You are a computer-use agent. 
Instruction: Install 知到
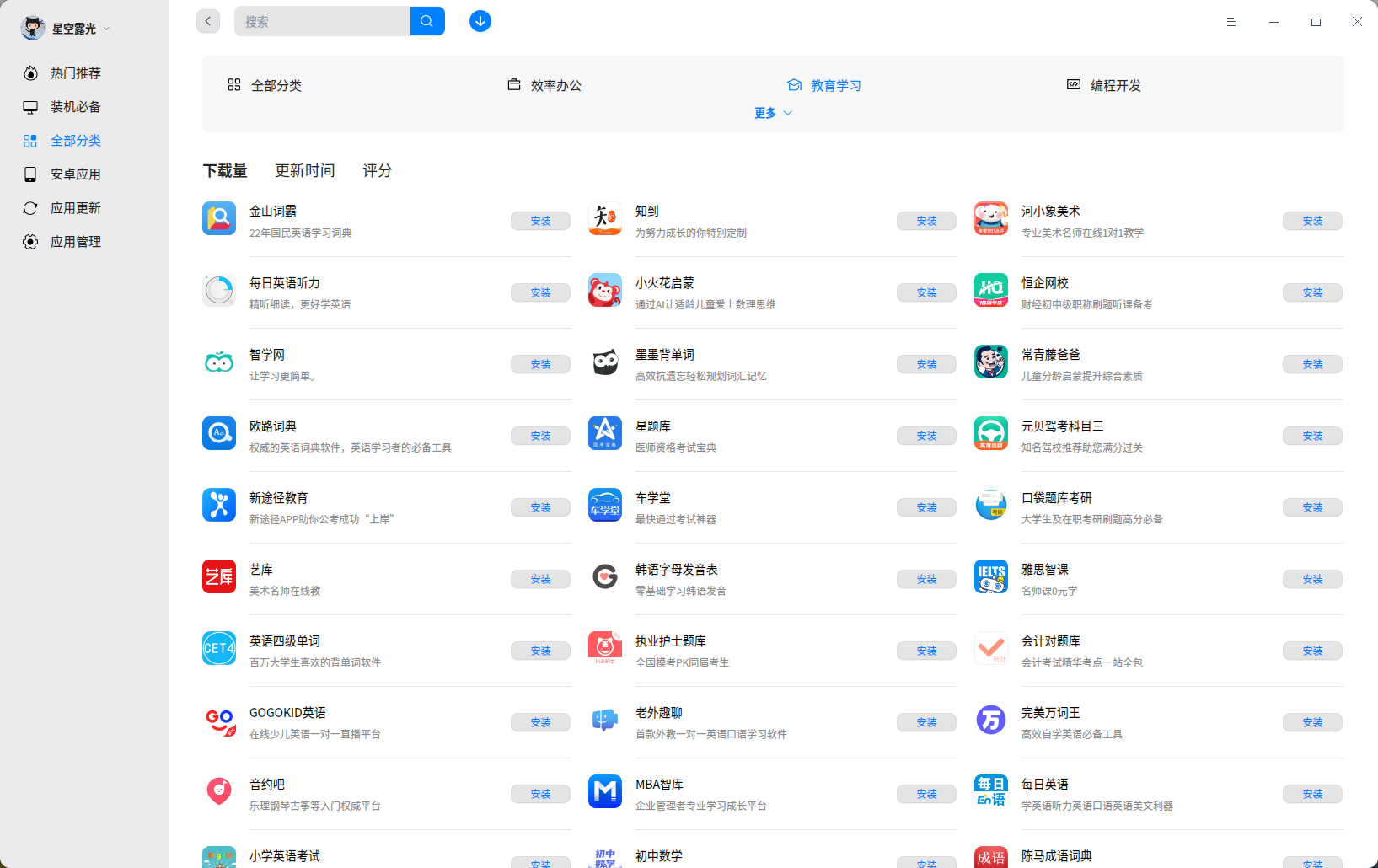click(x=927, y=221)
